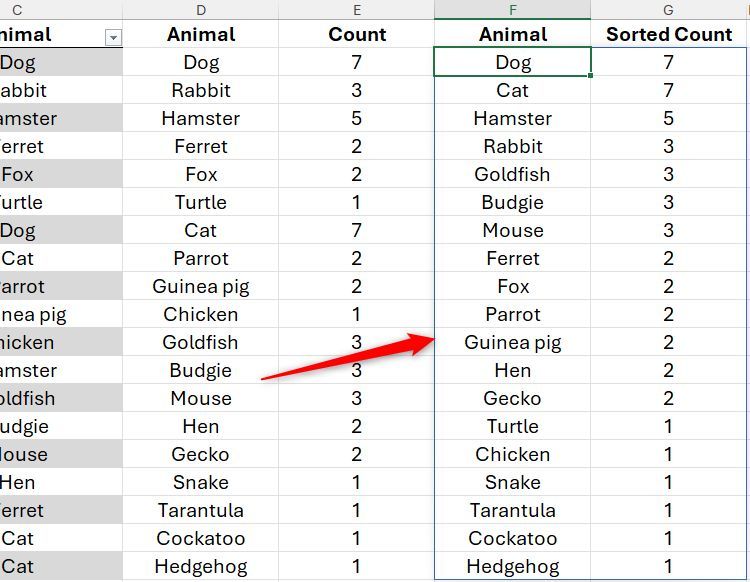Click the active Dog cell in column F
This screenshot has width=750, height=582.
click(513, 62)
